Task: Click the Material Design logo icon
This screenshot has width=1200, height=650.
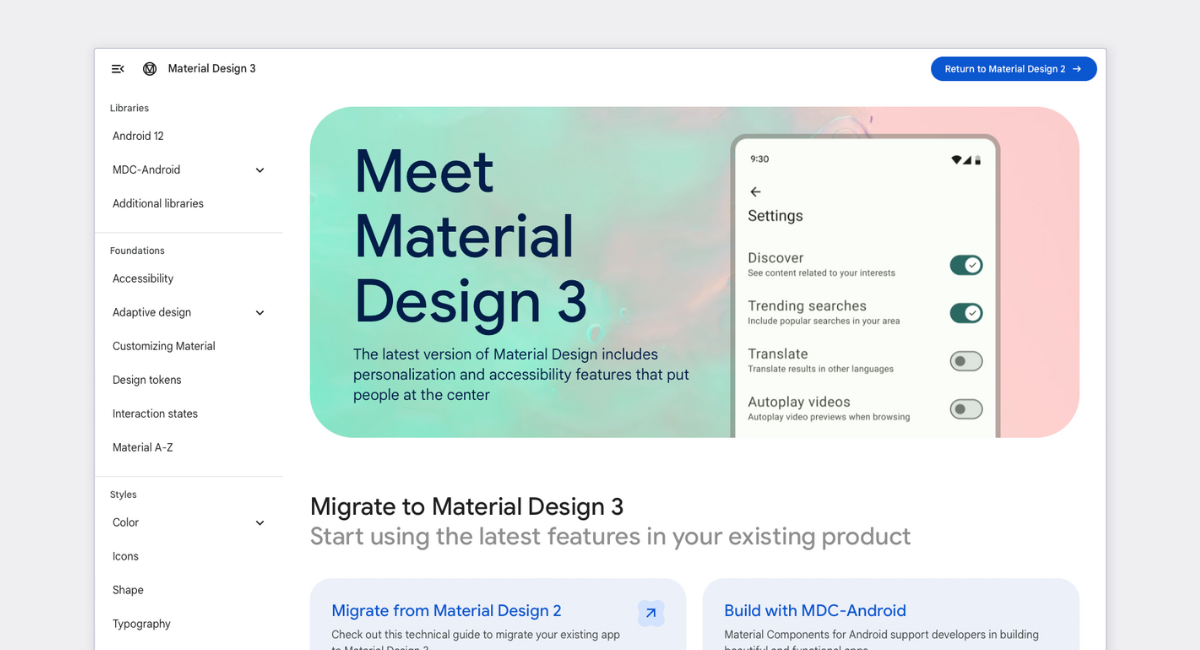Action: pyautogui.click(x=150, y=69)
